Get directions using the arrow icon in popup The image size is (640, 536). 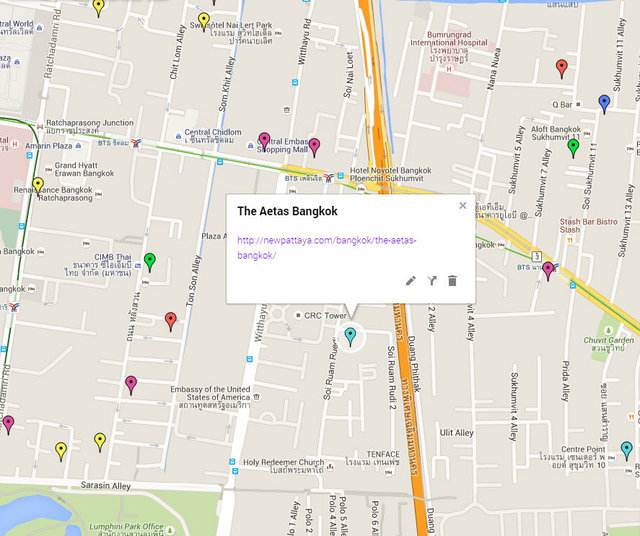click(x=432, y=280)
